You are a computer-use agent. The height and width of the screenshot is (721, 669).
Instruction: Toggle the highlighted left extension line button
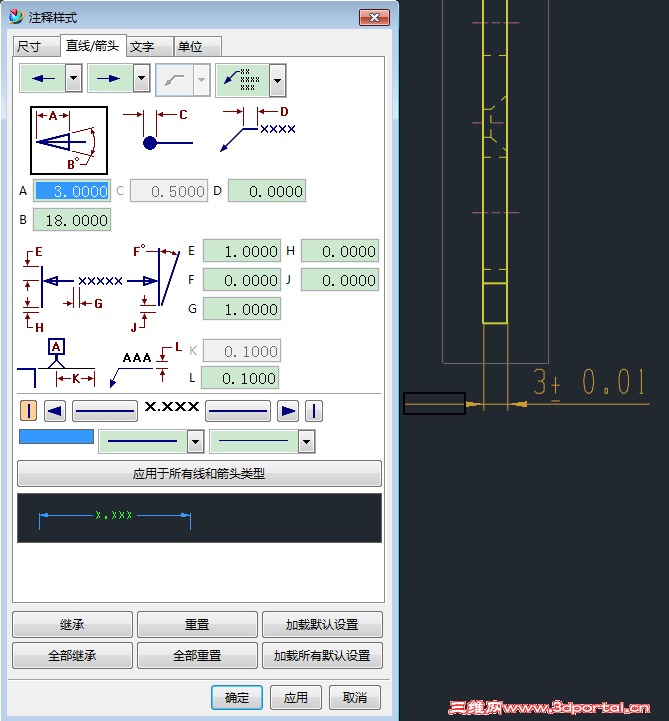[29, 411]
